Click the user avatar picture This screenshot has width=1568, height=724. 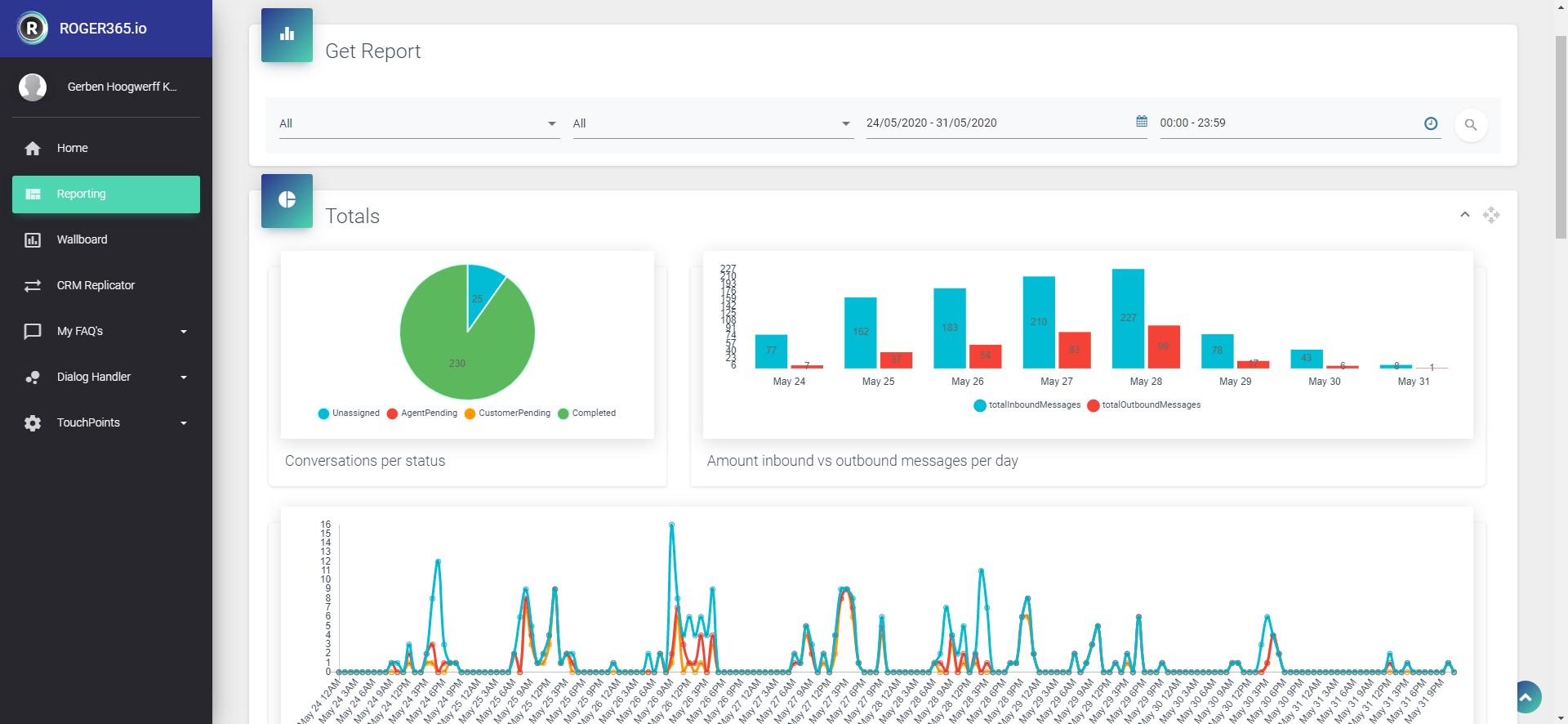(x=33, y=87)
